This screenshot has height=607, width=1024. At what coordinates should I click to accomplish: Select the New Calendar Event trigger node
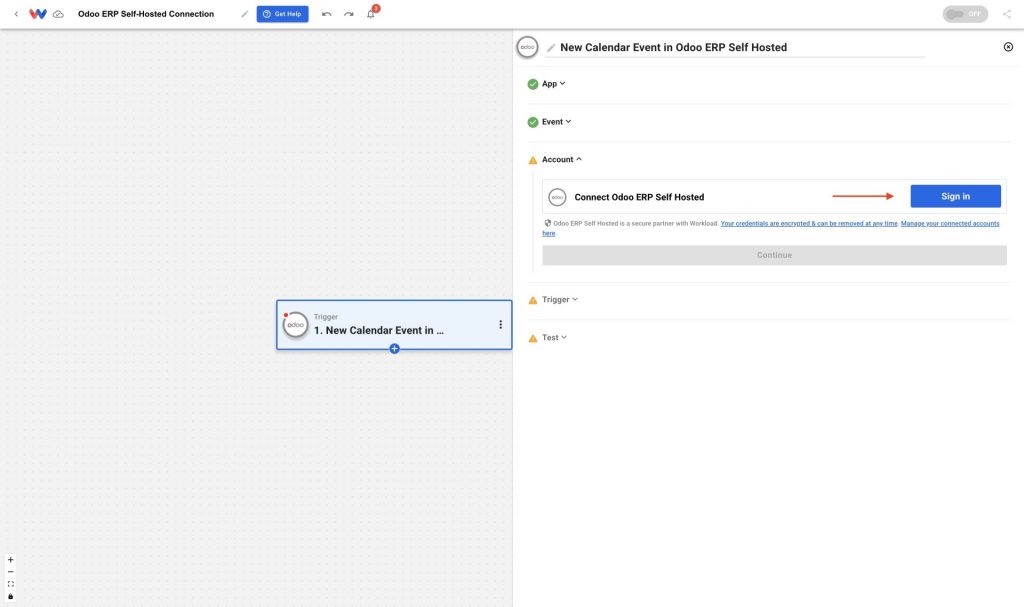(x=394, y=325)
